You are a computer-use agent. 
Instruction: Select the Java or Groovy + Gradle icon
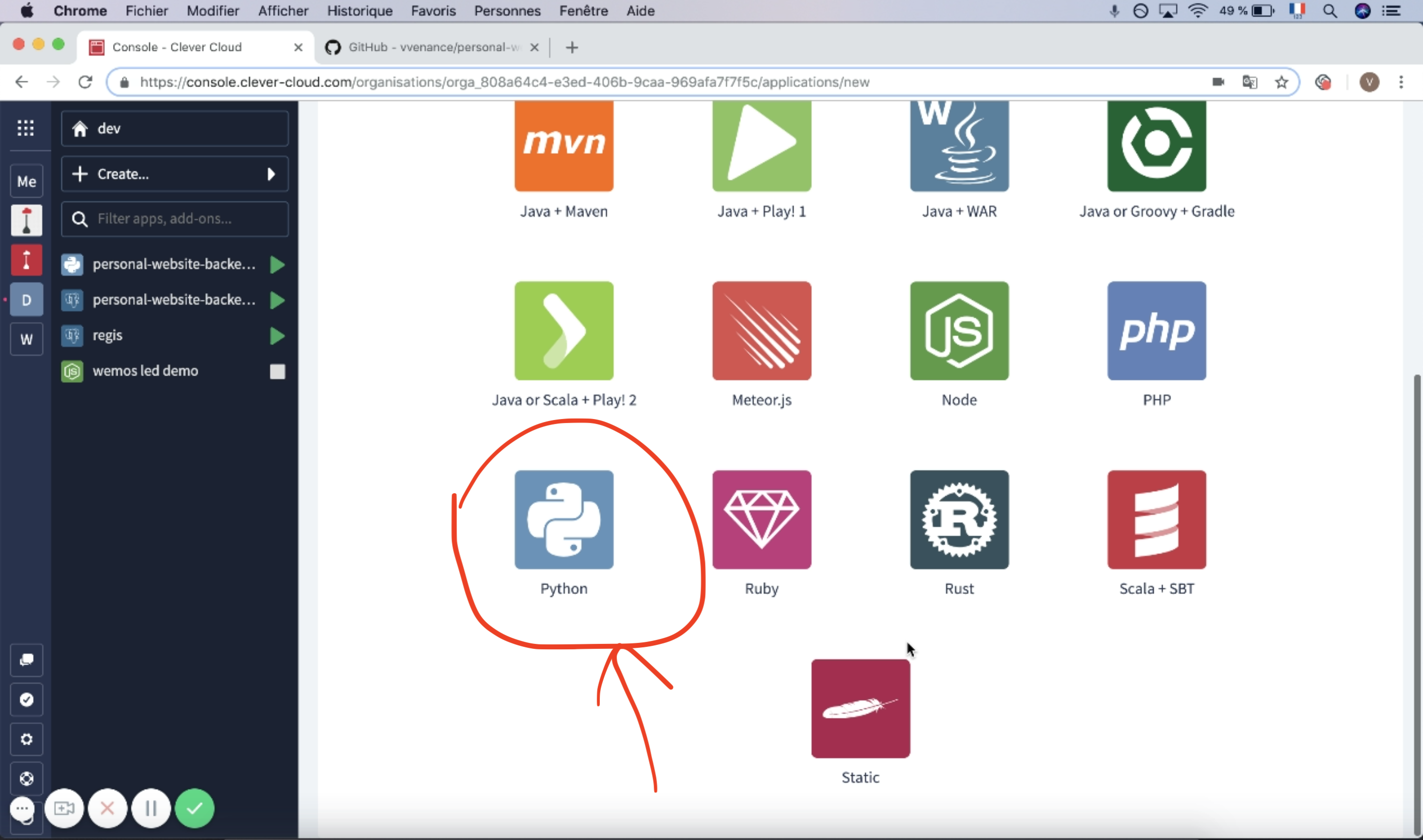click(1156, 146)
